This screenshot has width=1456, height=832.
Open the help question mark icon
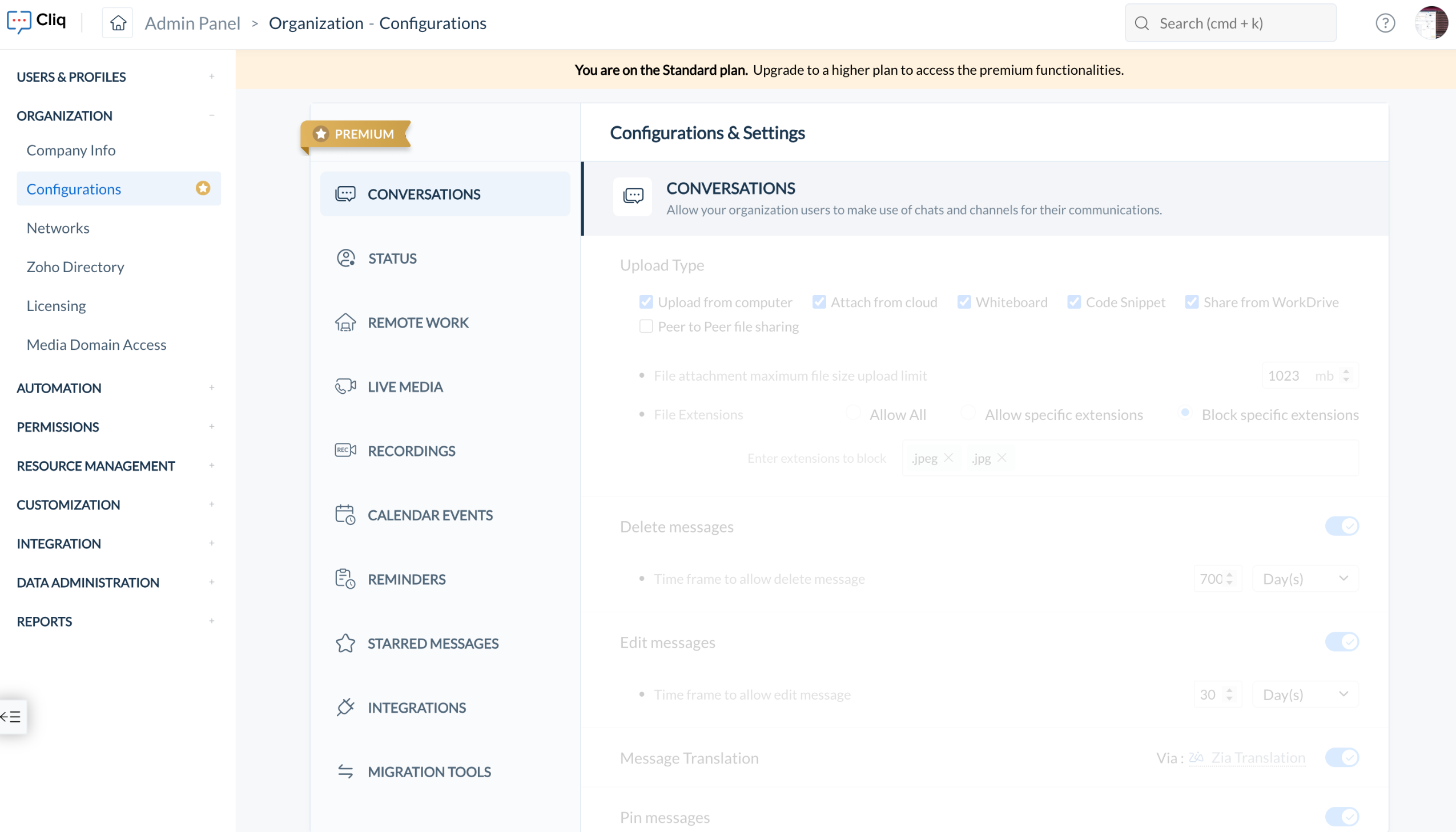[x=1385, y=23]
